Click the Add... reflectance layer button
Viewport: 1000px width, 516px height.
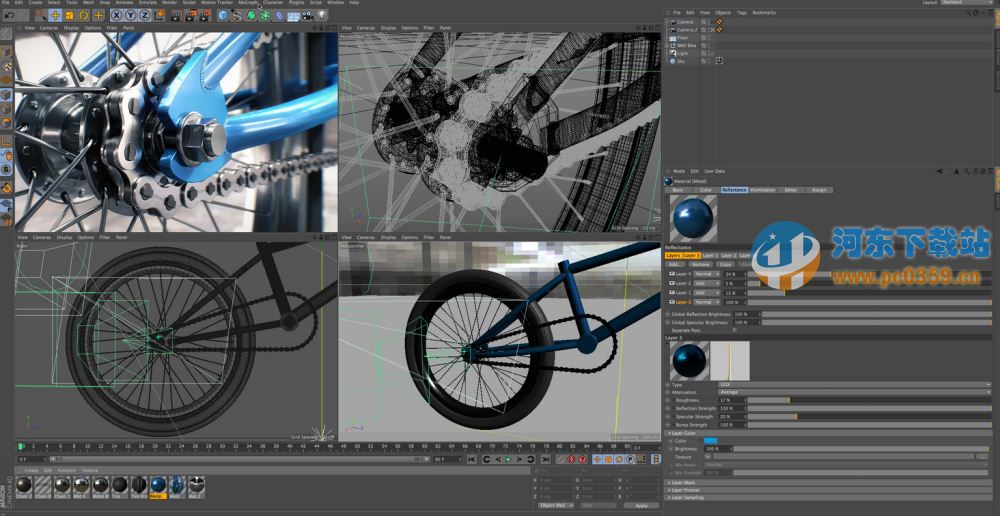pyautogui.click(x=675, y=264)
